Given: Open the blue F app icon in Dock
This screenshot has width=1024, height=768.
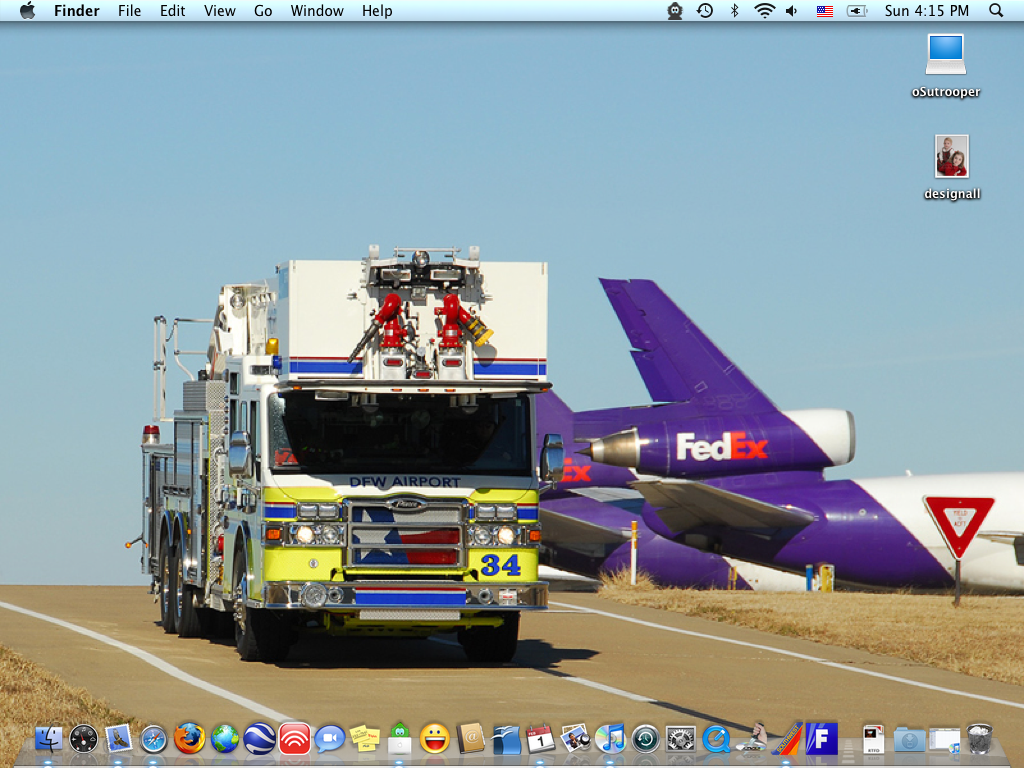Looking at the screenshot, I should (x=822, y=739).
